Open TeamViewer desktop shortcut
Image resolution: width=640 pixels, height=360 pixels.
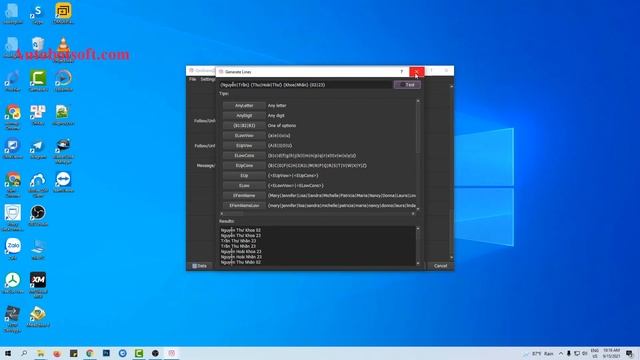[x=63, y=181]
